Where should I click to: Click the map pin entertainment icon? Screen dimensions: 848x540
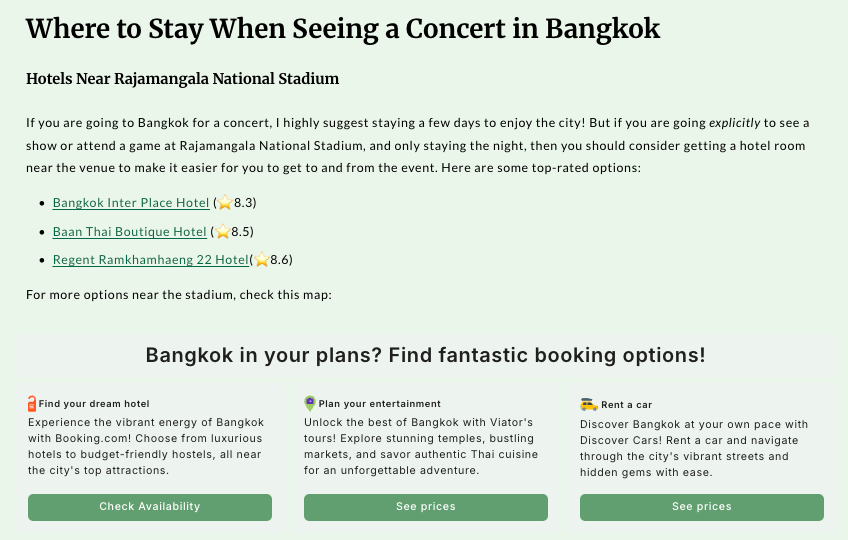point(310,404)
